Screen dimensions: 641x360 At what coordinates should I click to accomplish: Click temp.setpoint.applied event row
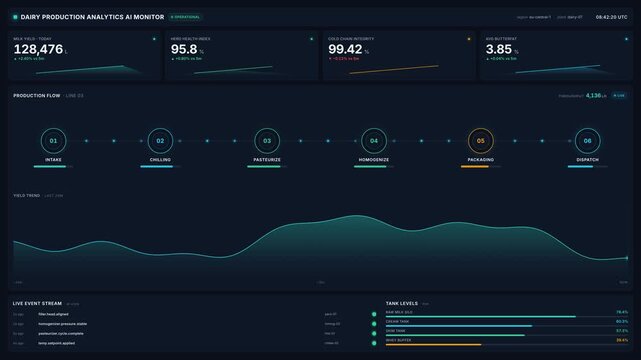pos(195,343)
